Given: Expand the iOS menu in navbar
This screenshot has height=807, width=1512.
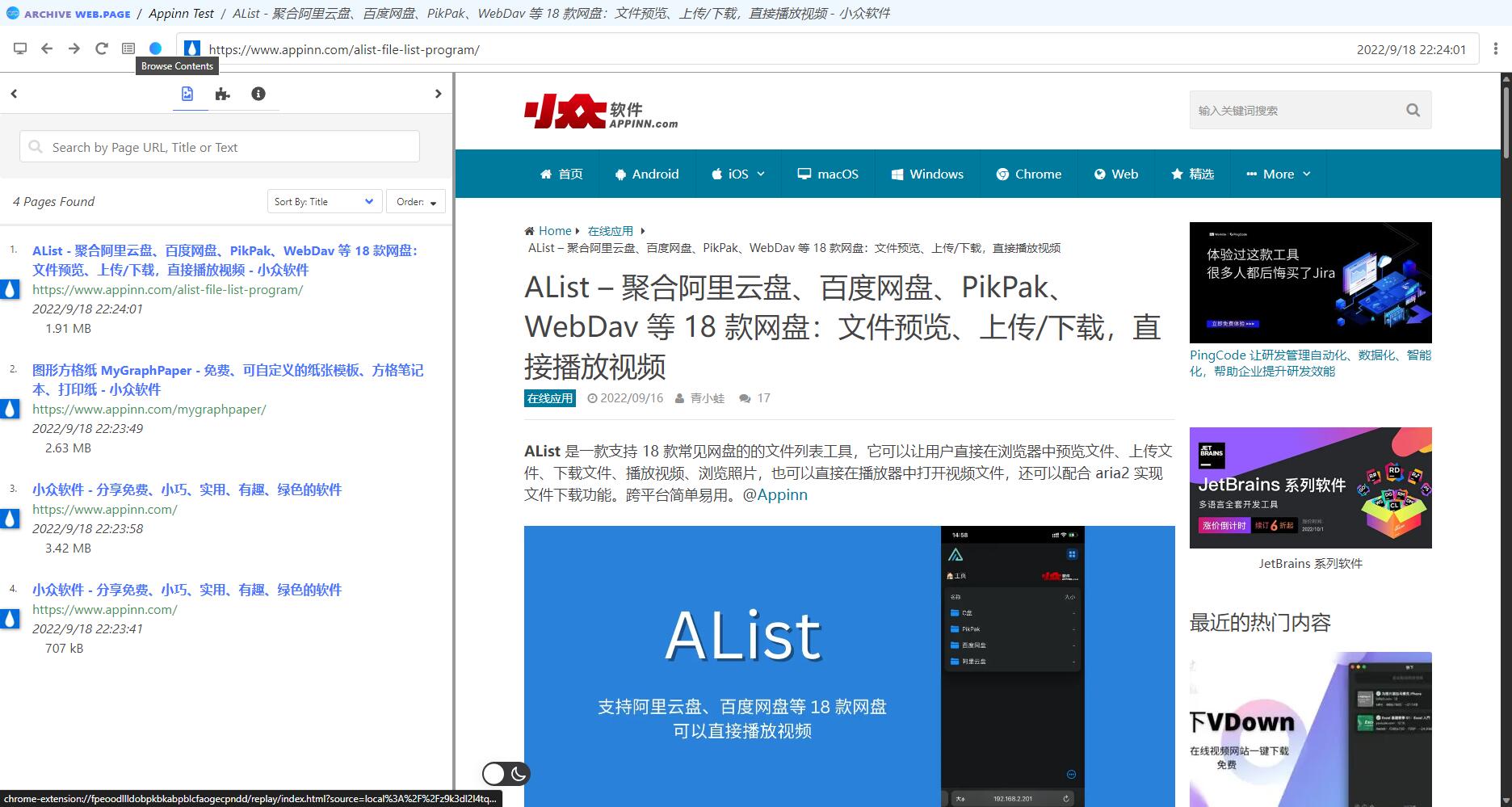Looking at the screenshot, I should (x=738, y=174).
